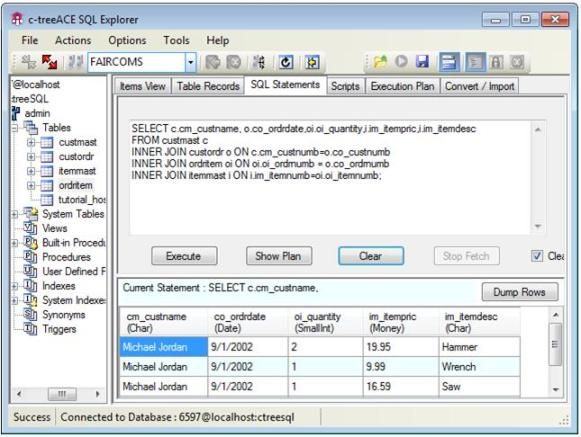Click the blue window layout toolbar icon
The height and width of the screenshot is (437, 581).
pyautogui.click(x=449, y=62)
